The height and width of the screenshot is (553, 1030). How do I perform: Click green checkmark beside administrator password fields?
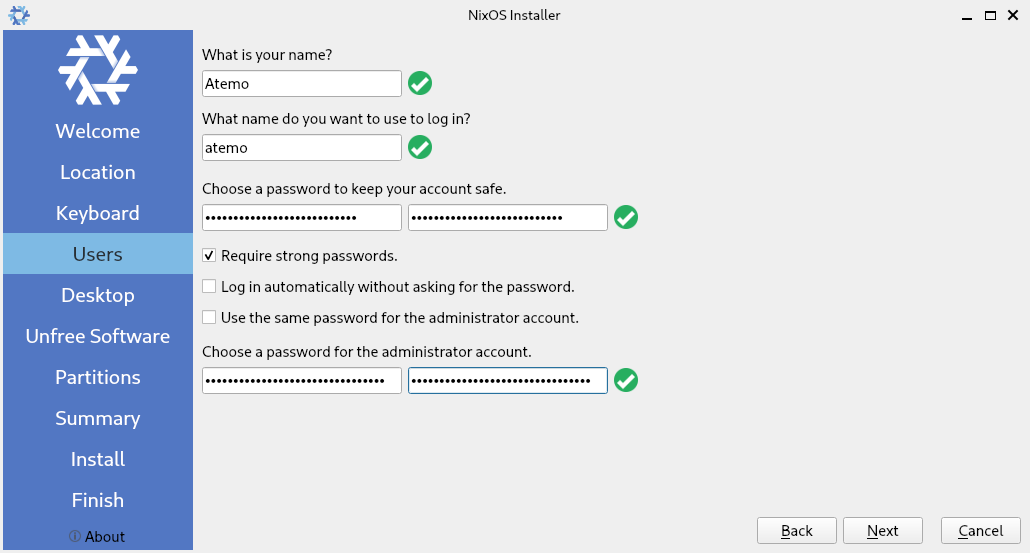(626, 381)
